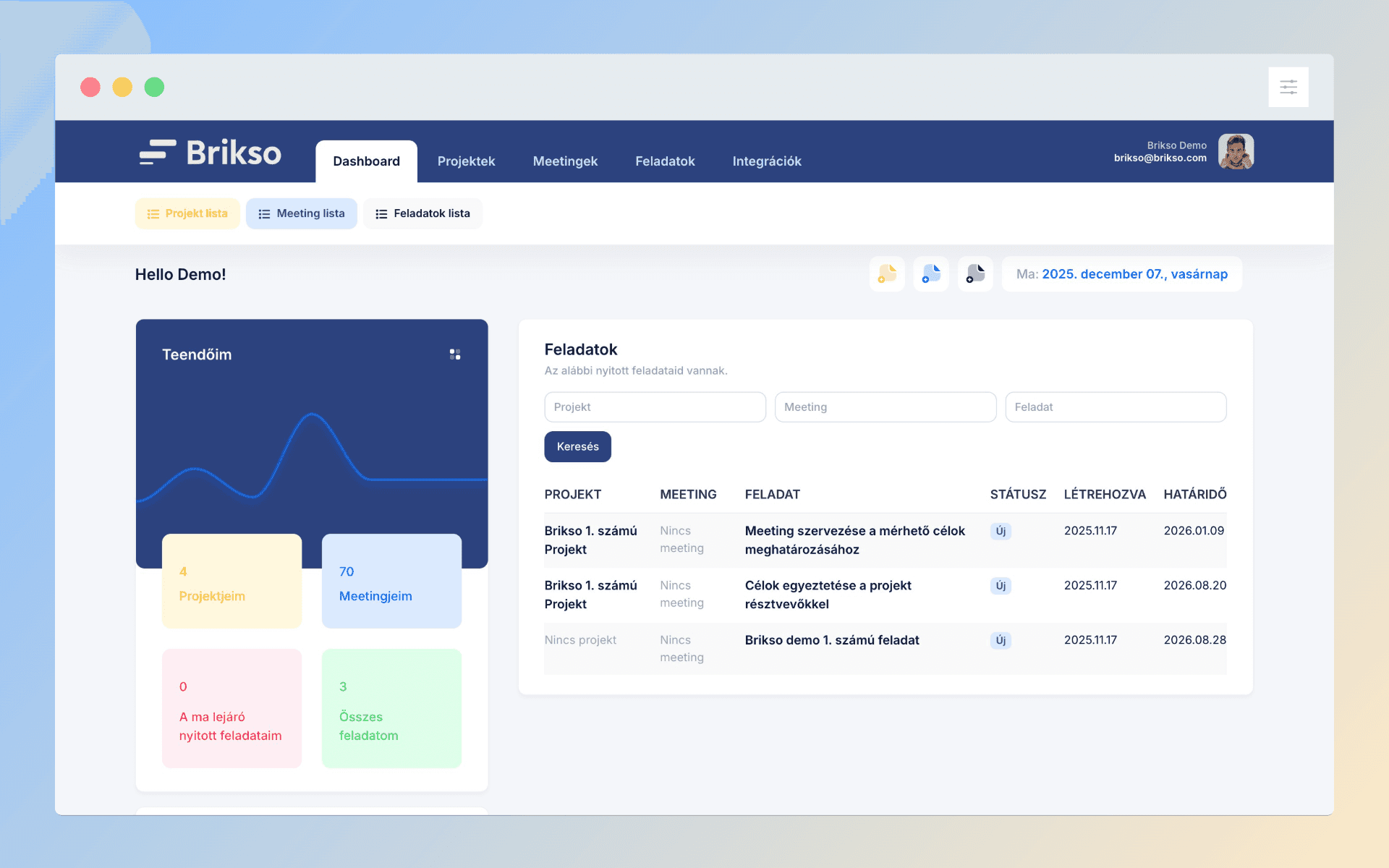The height and width of the screenshot is (868, 1389).
Task: Open the Meetingek tab
Action: [565, 161]
